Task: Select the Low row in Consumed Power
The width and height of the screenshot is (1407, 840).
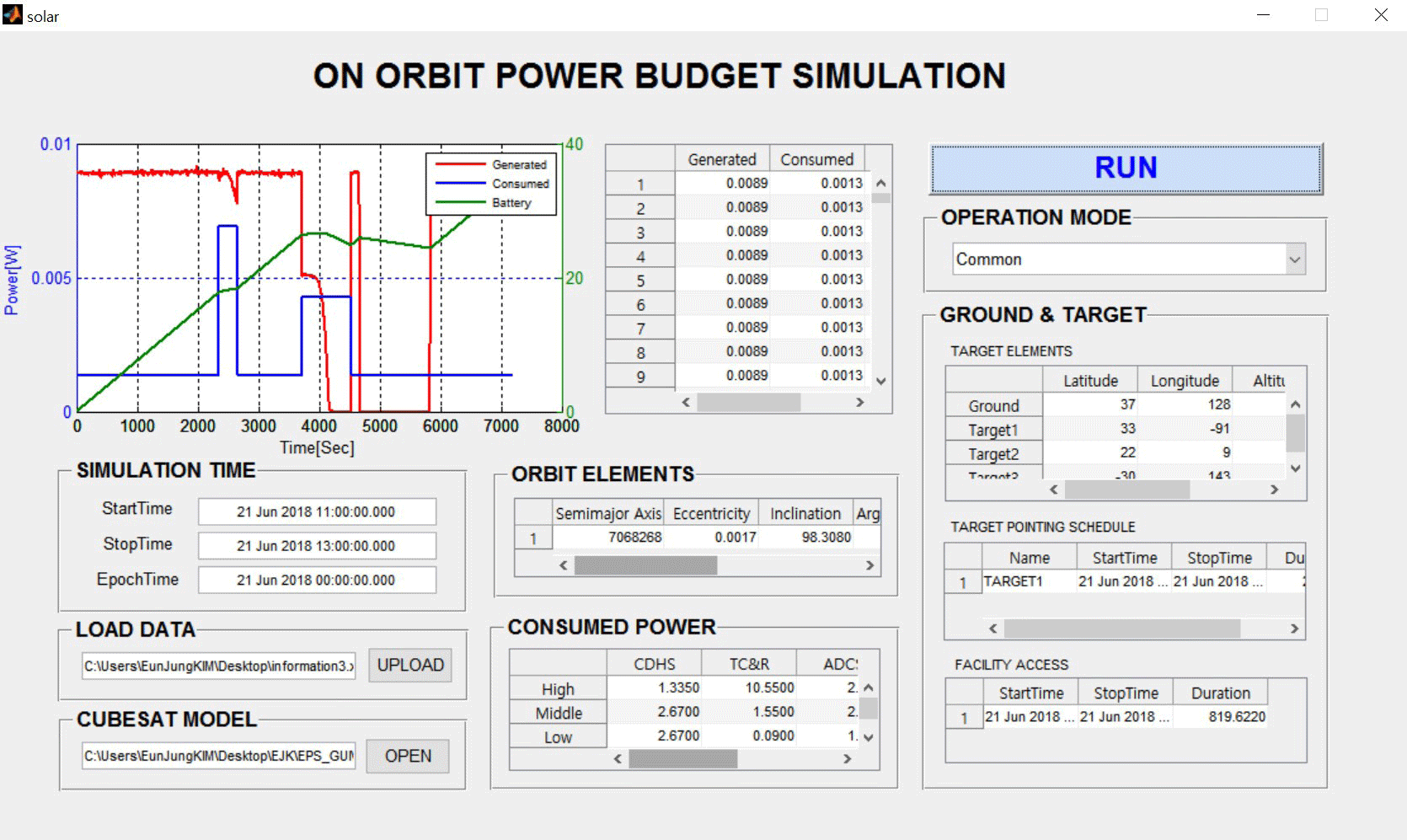Action: [x=558, y=737]
